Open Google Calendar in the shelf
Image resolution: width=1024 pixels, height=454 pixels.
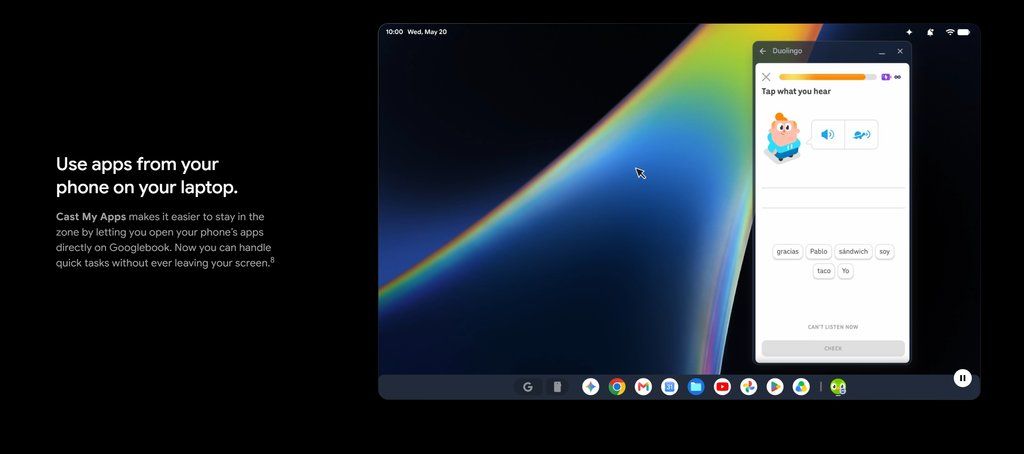click(669, 387)
